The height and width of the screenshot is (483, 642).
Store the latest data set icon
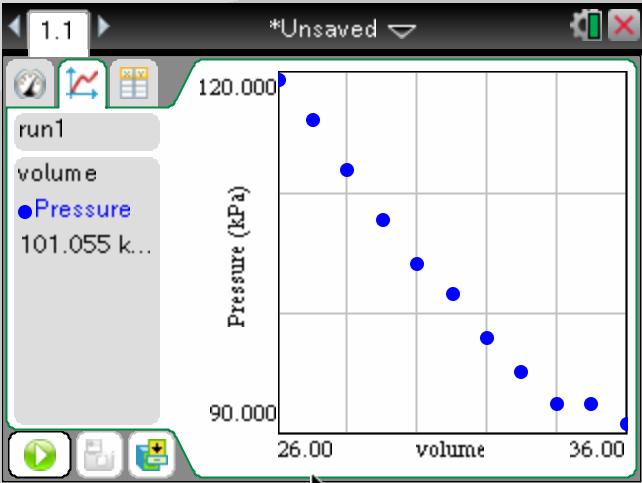tap(154, 453)
